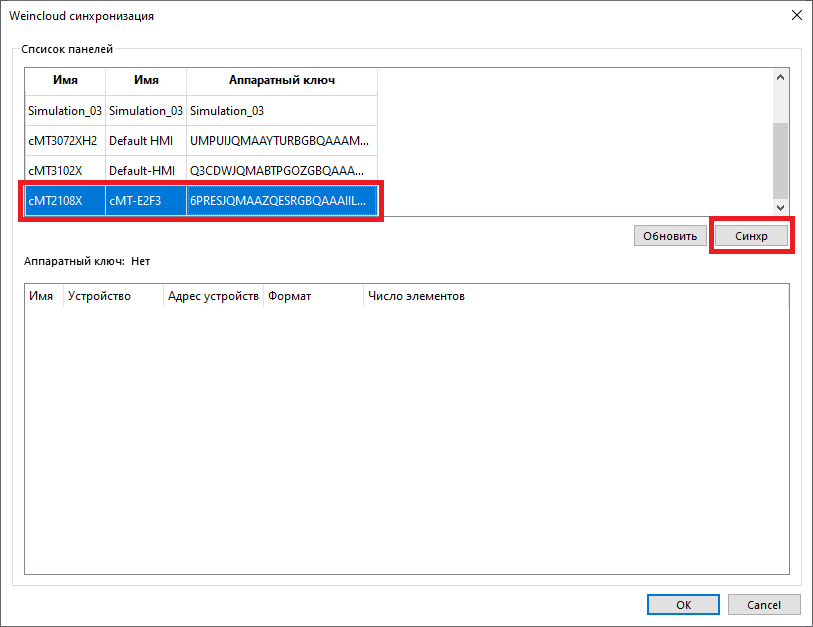The image size is (813, 627).
Task: Click the panel list scroll-up arrow
Action: (781, 77)
